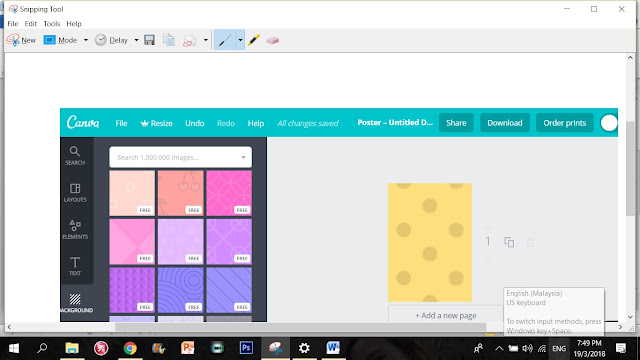Choose the hot pink circles background swatch

click(x=229, y=193)
